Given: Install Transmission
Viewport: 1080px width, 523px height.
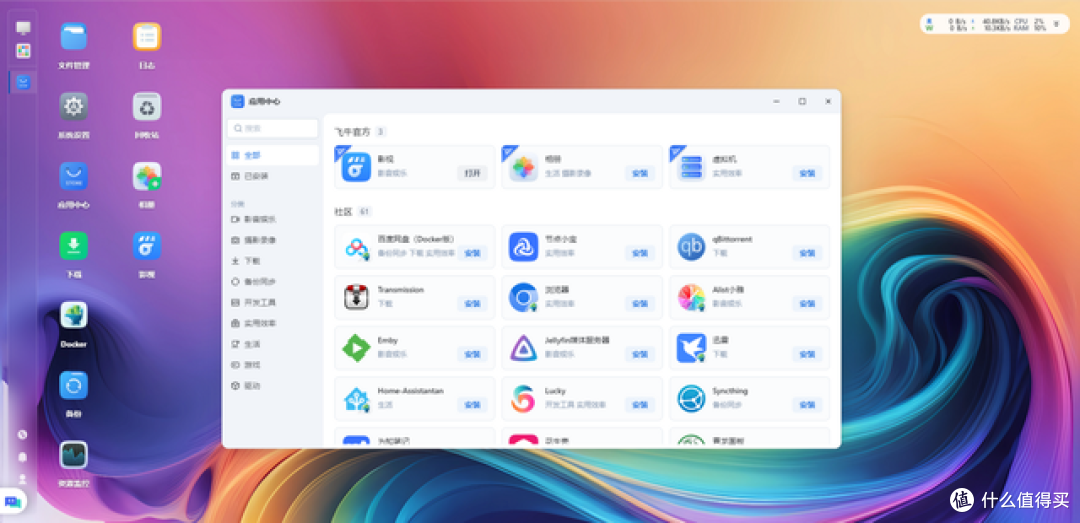Looking at the screenshot, I should pos(472,304).
